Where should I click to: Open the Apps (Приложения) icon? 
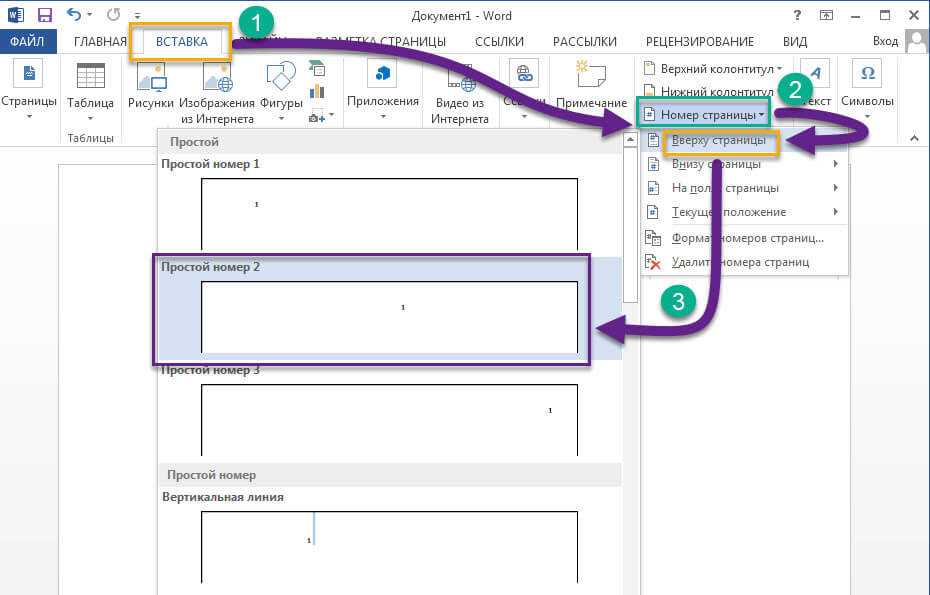pos(382,74)
